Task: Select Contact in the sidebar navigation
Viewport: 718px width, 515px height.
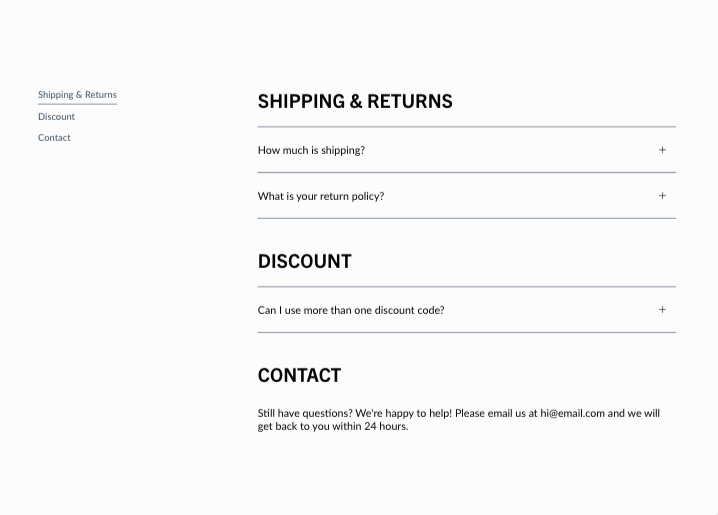Action: pos(54,138)
